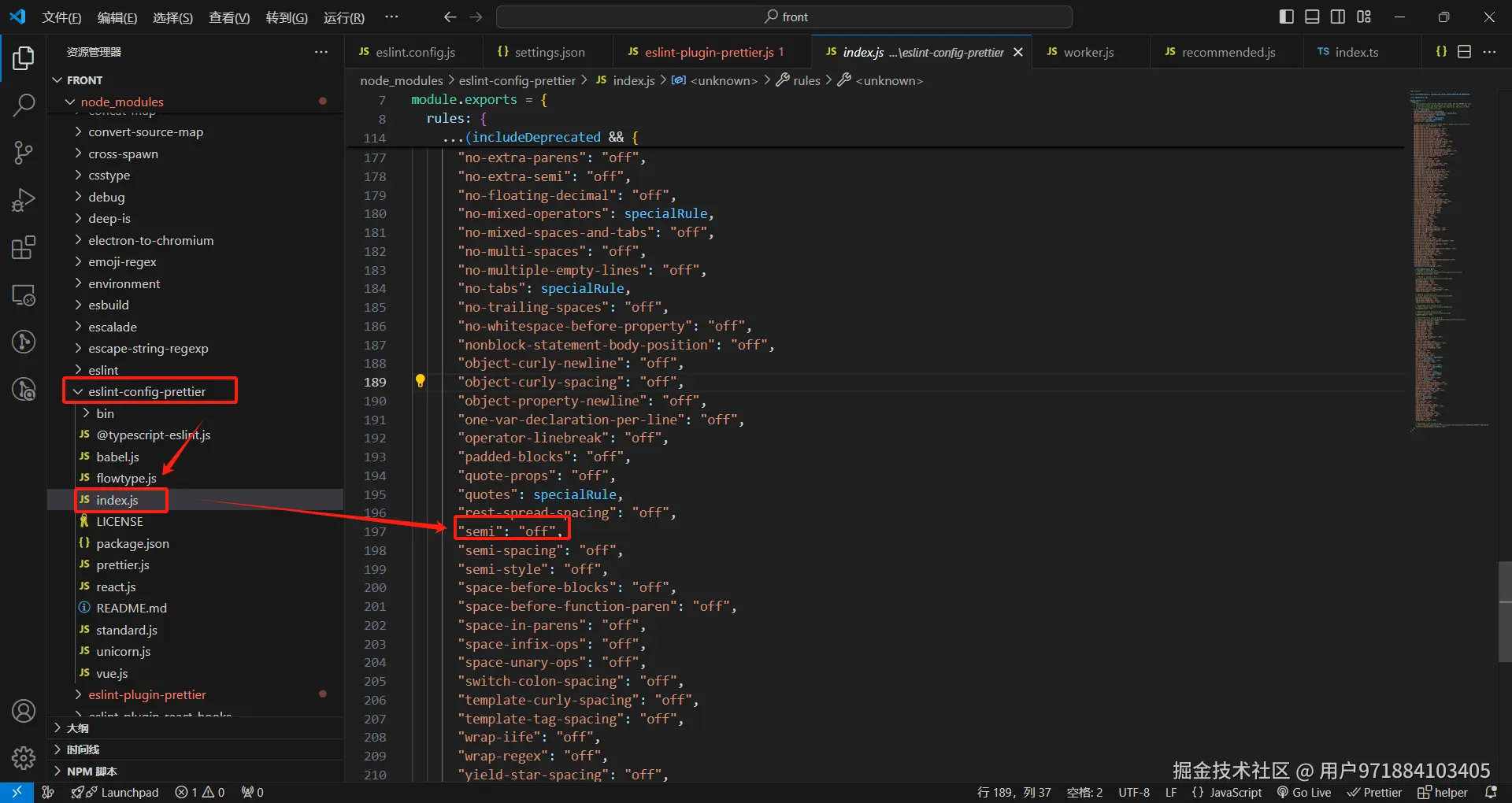Toggle the primary side bar

[x=1287, y=17]
